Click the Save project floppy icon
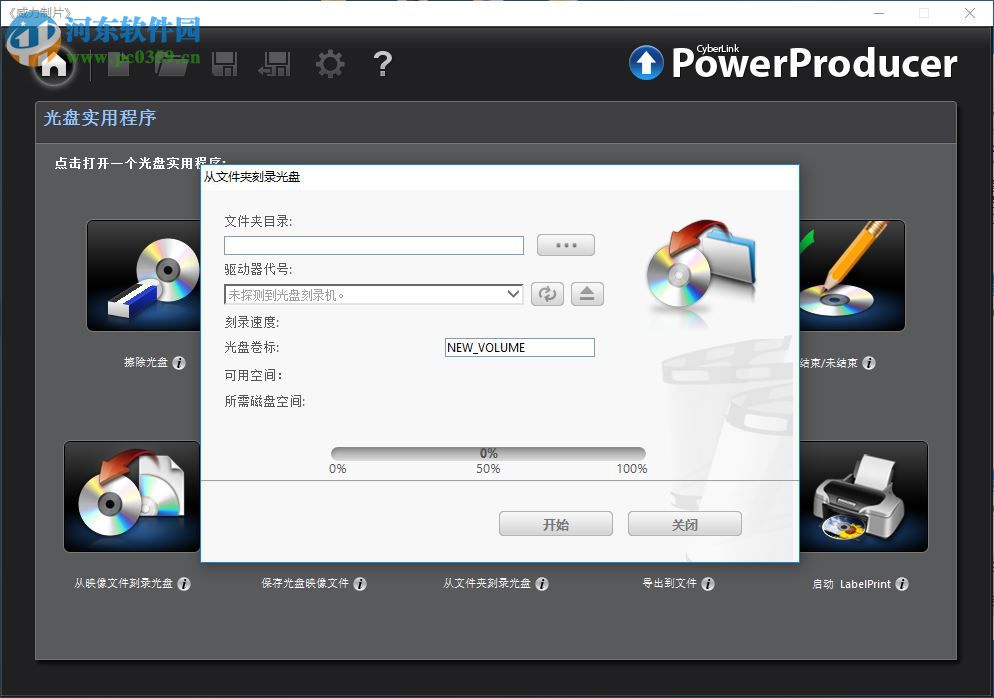 tap(225, 64)
